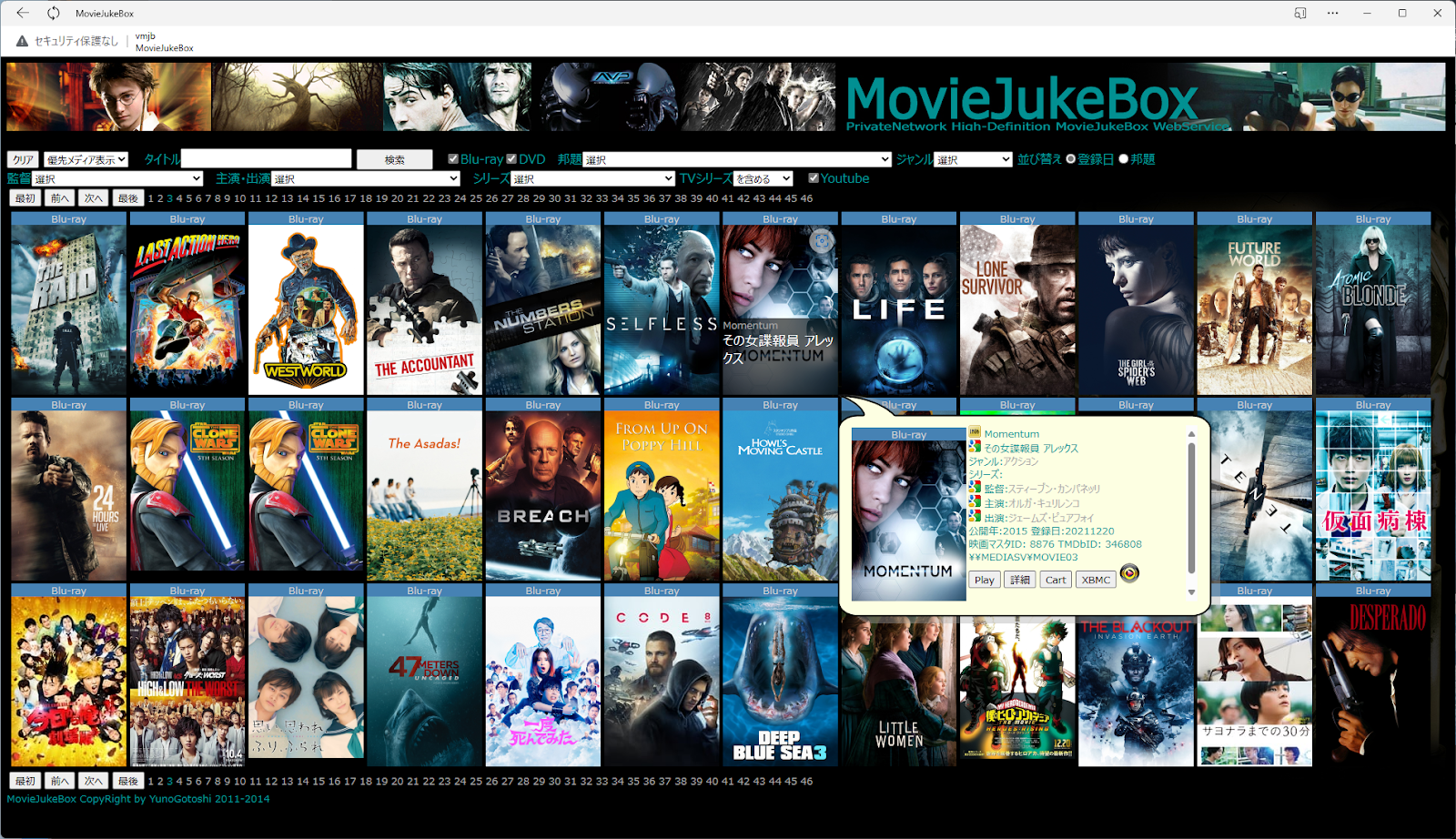Click the クリア button
The width and height of the screenshot is (1456, 839).
click(x=23, y=159)
